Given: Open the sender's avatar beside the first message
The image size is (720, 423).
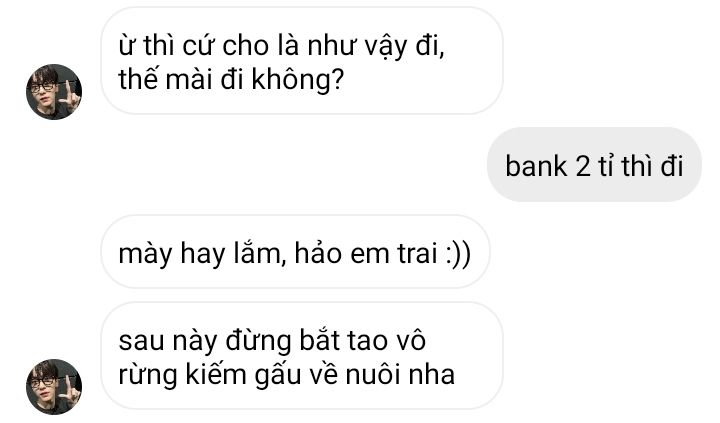Looking at the screenshot, I should click(x=54, y=92).
